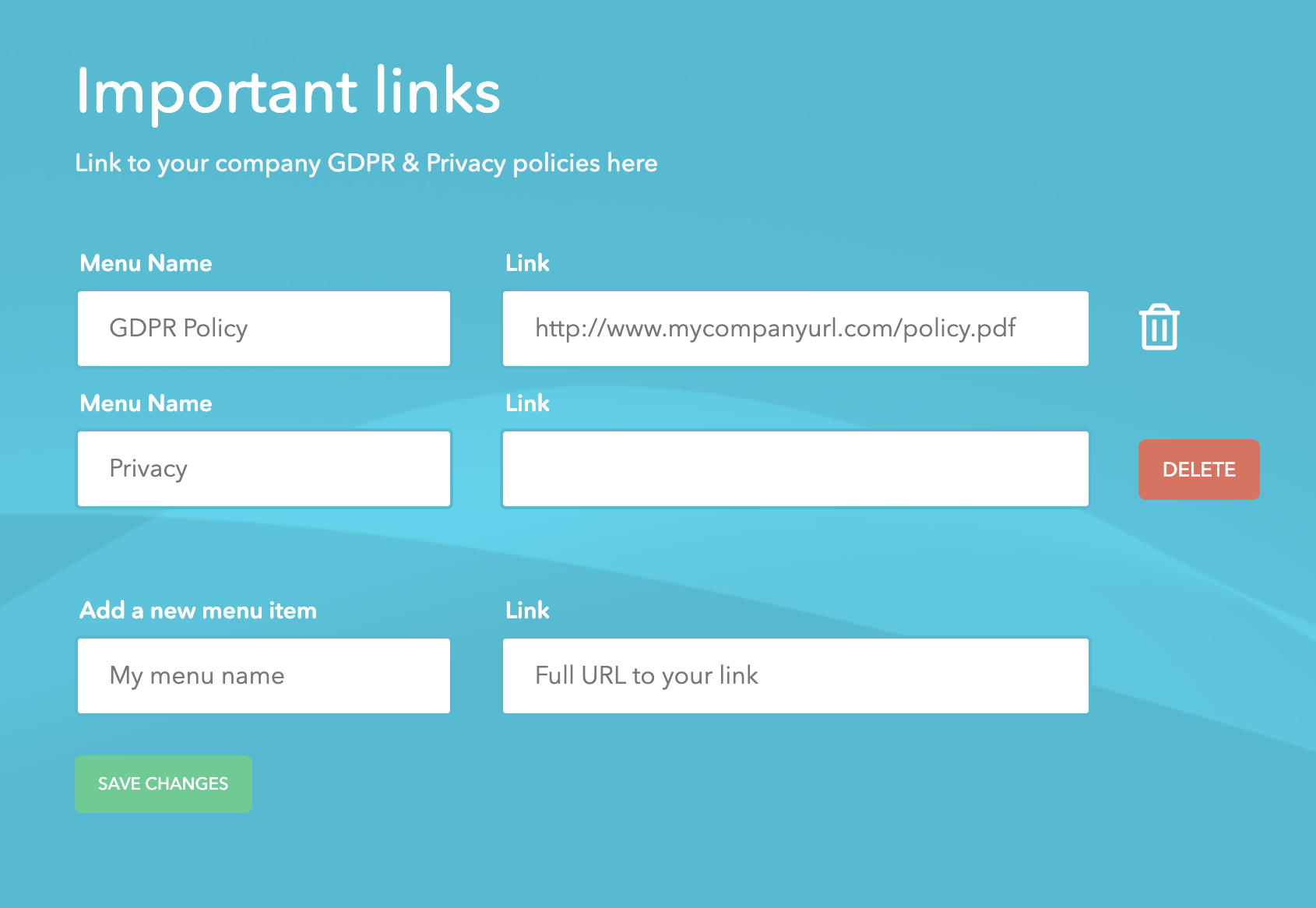Click the Menu Name label above Privacy
Viewport: 1316px width, 908px height.
146,403
